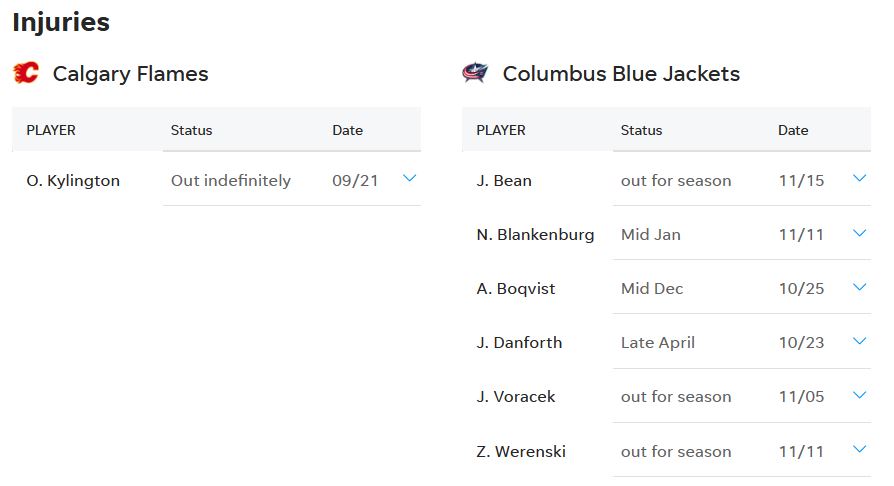Select player N. Blankenburg

pyautogui.click(x=535, y=235)
